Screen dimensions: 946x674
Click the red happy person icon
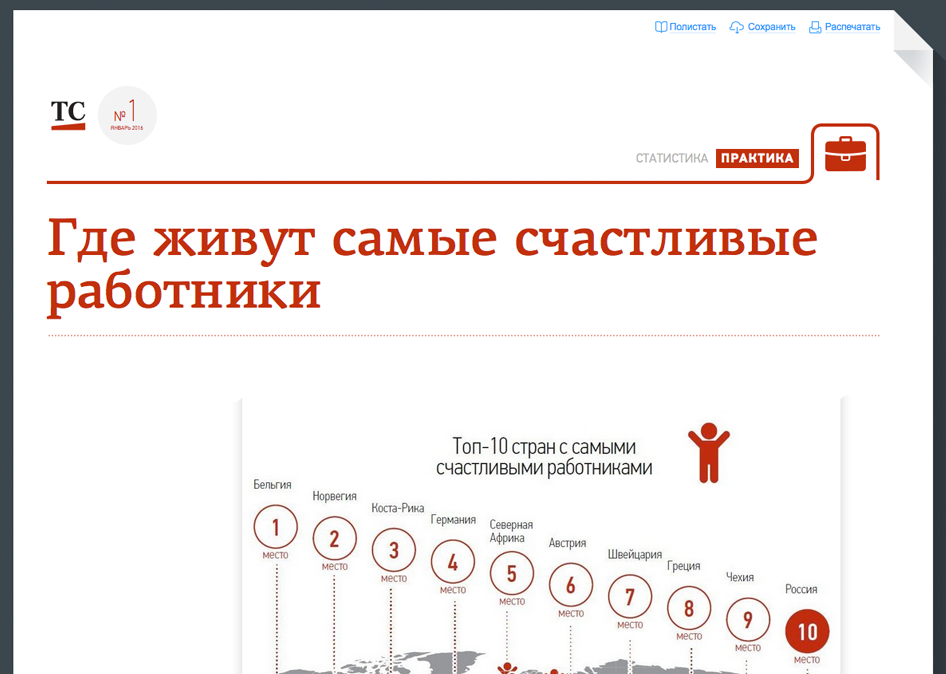pyautogui.click(x=708, y=451)
